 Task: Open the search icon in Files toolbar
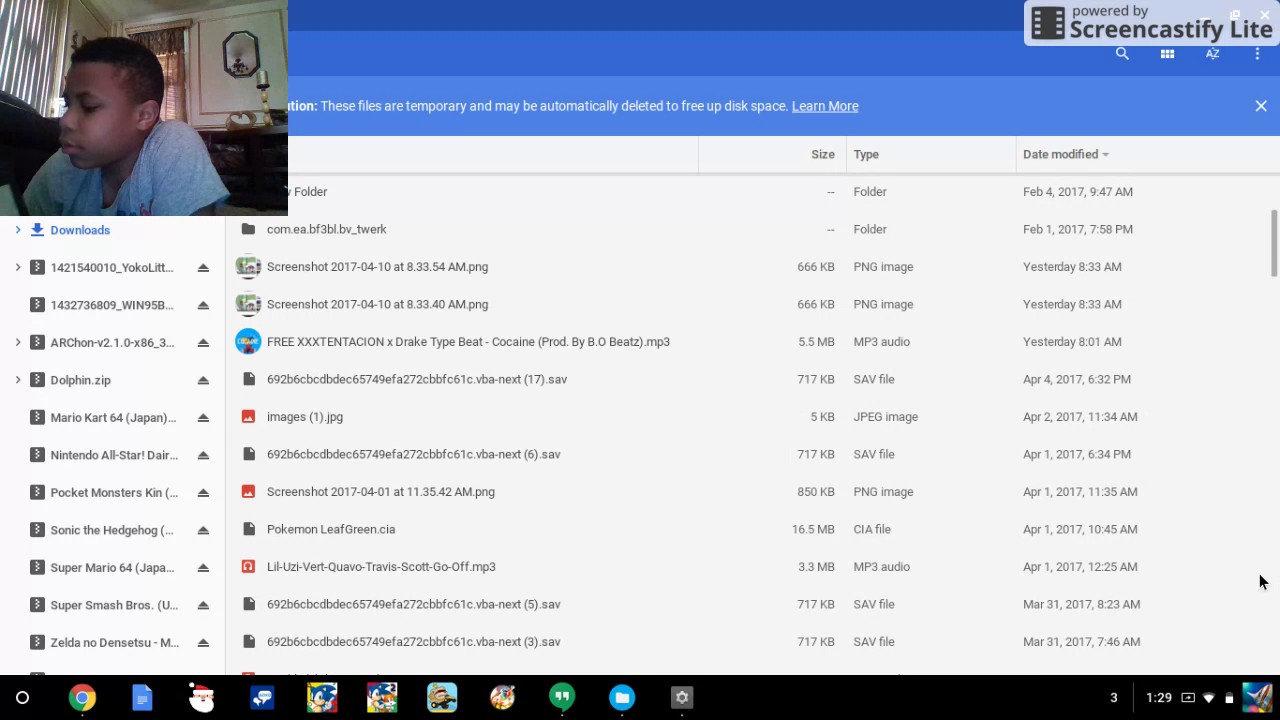click(x=1122, y=54)
